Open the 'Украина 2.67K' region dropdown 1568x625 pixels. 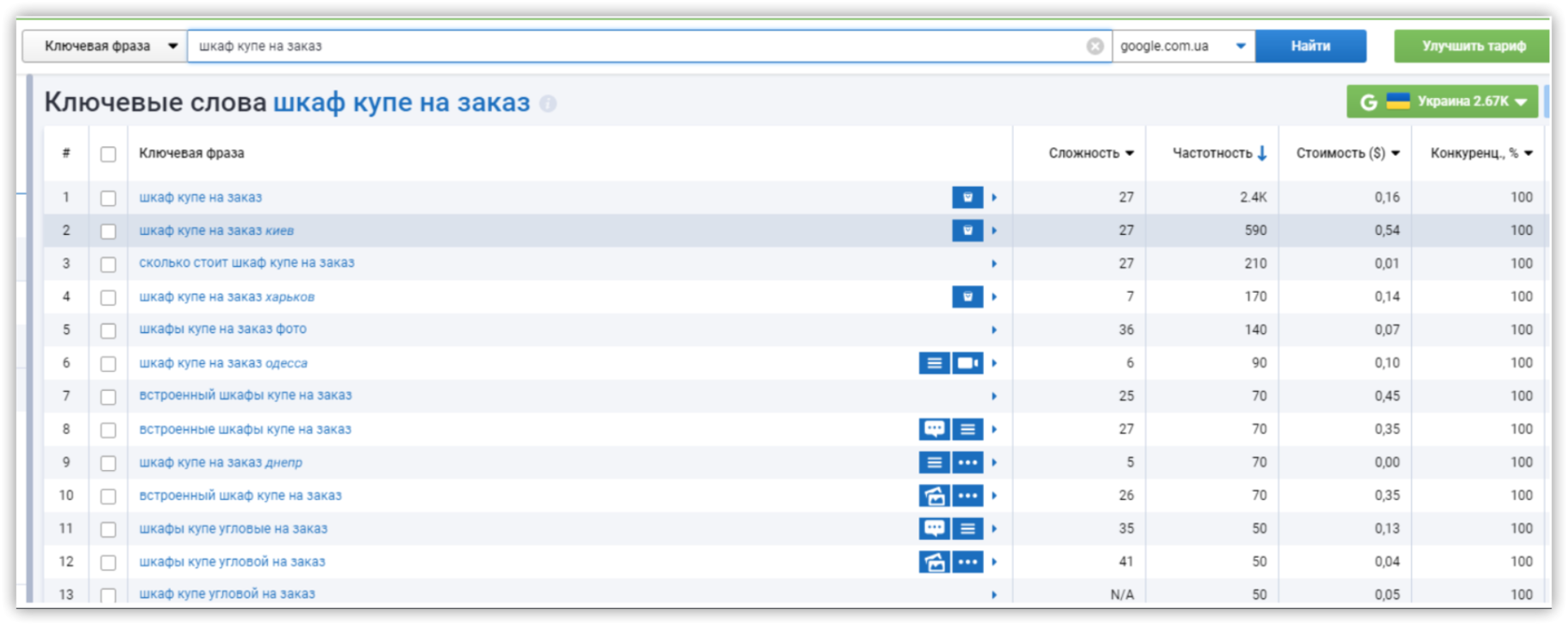click(x=1442, y=102)
